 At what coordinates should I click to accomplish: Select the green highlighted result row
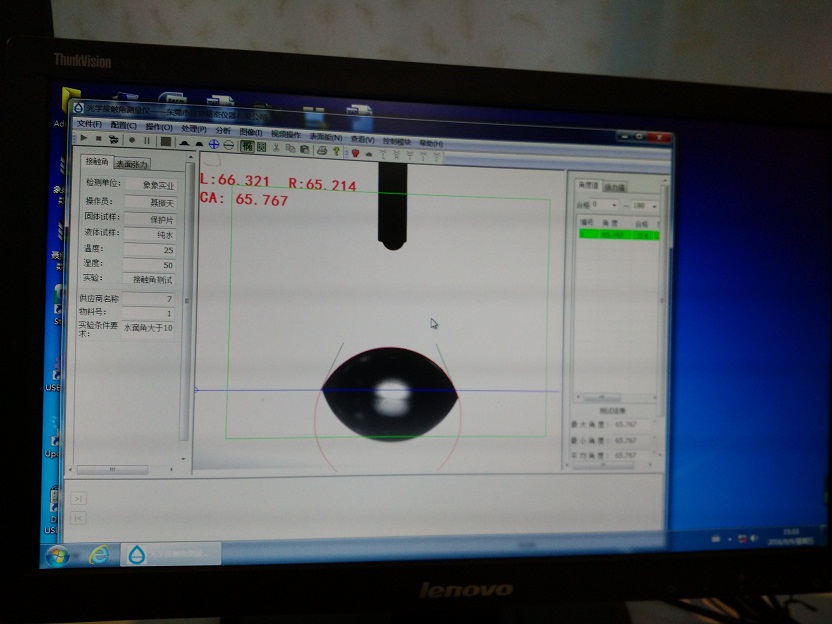pos(618,235)
